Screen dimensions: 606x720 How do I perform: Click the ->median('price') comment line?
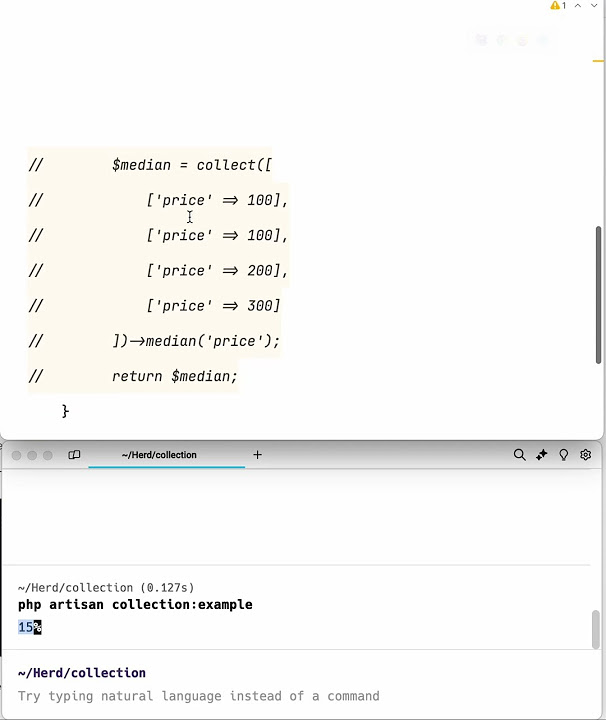[x=196, y=341]
